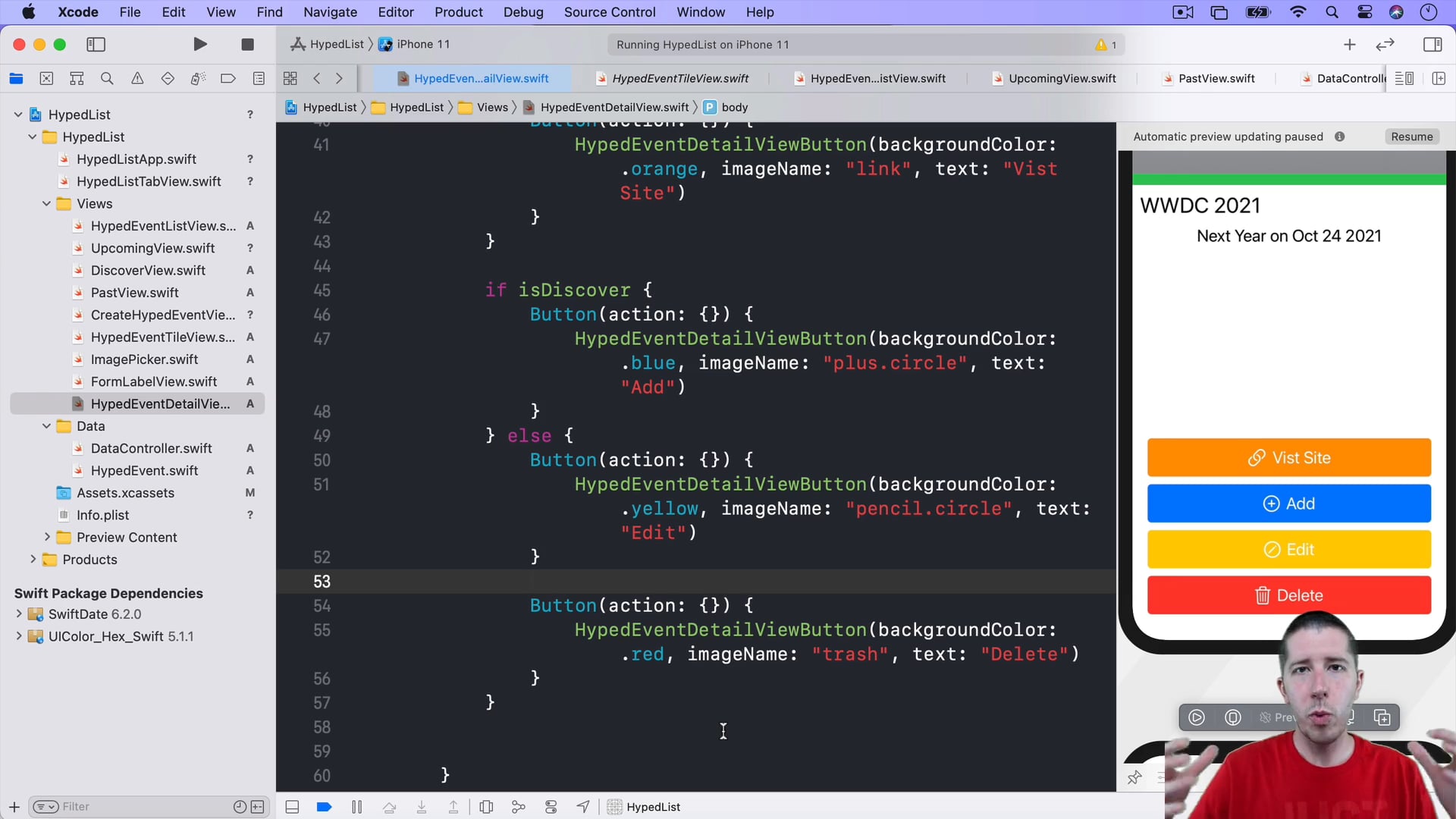Open Debug View Hierarchy
Screen dimensions: 1456x819
coord(486,807)
